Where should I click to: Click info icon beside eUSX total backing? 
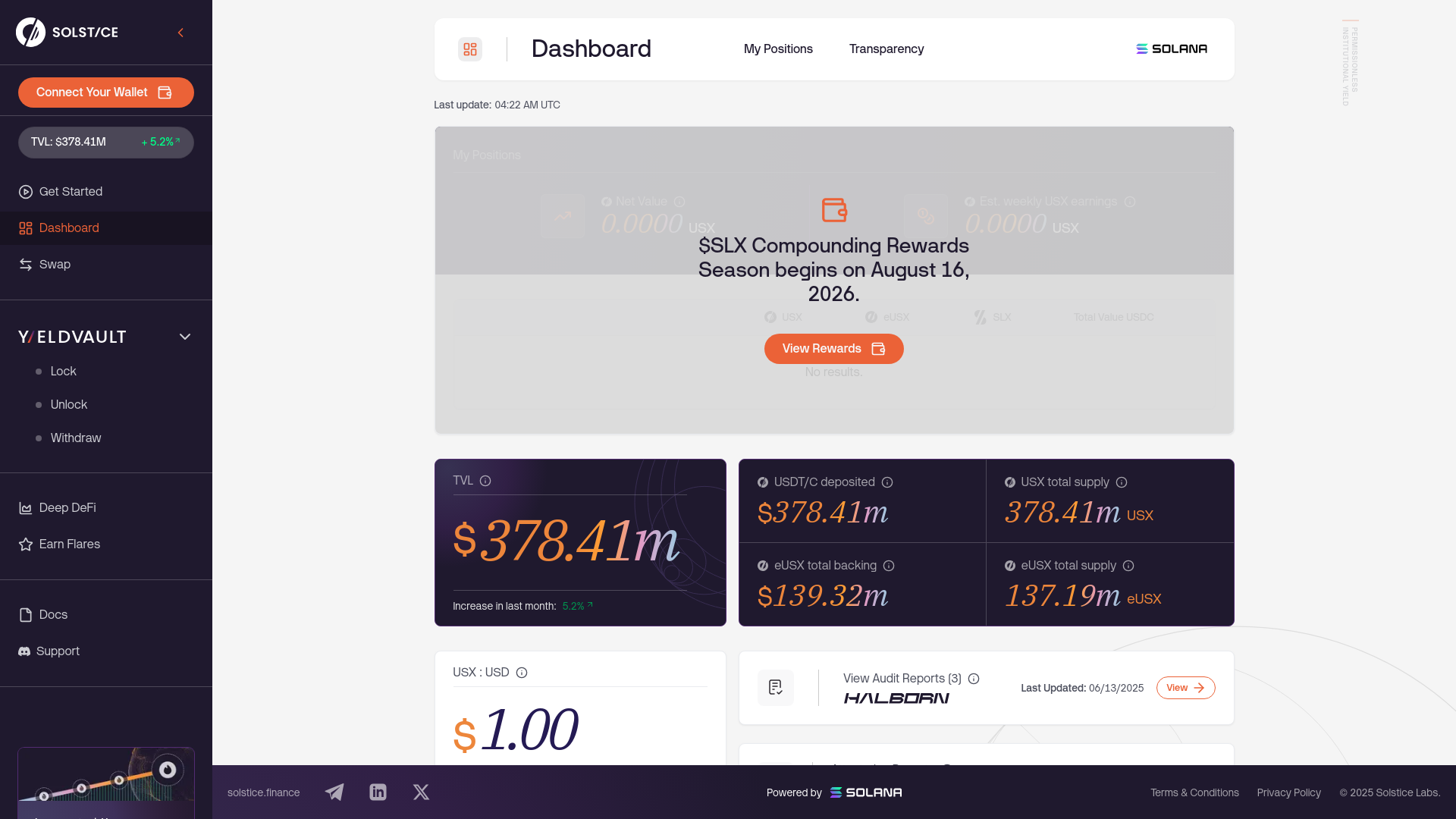tap(889, 566)
